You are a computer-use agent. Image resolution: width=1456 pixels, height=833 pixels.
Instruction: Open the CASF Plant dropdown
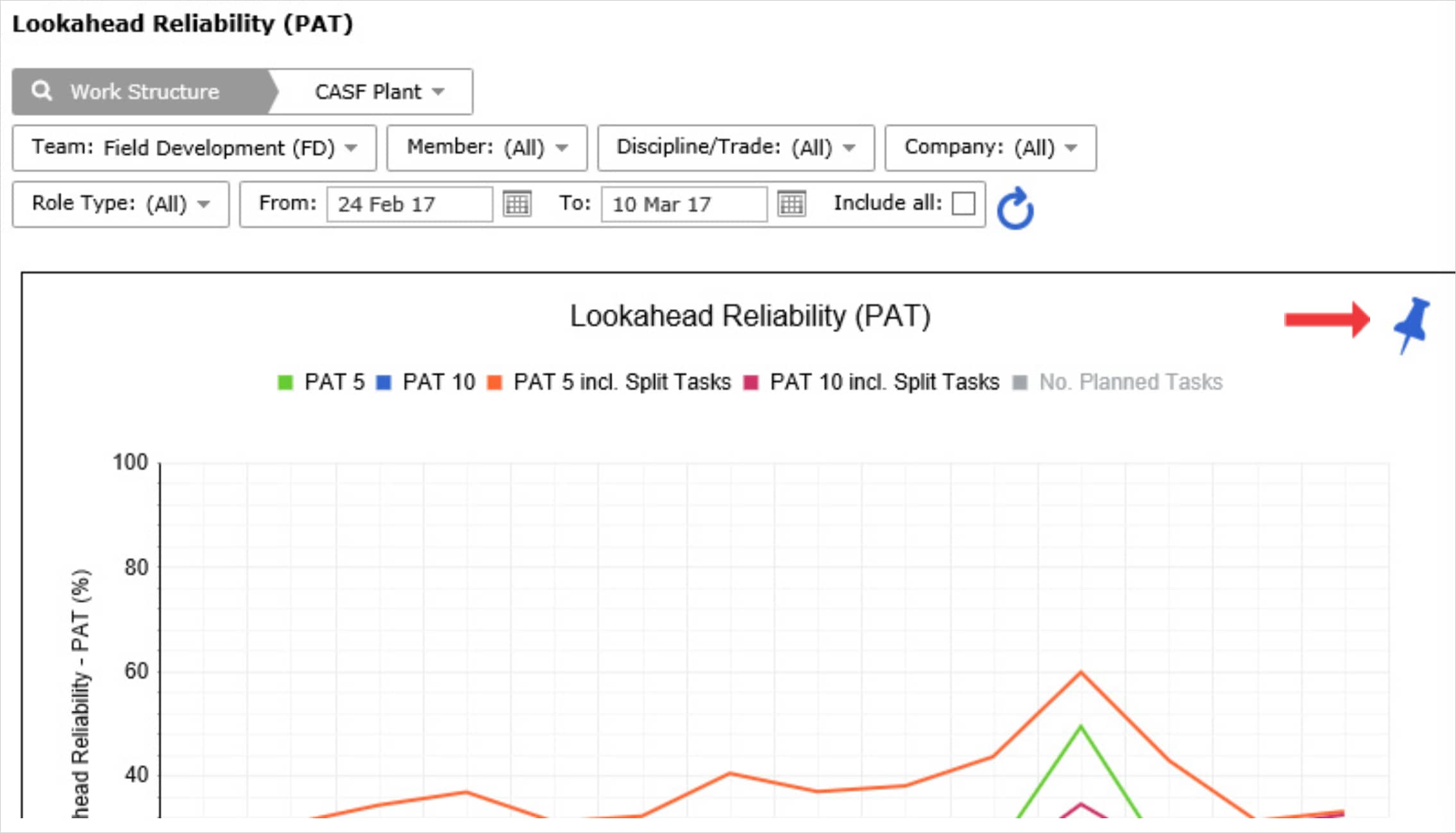click(379, 92)
